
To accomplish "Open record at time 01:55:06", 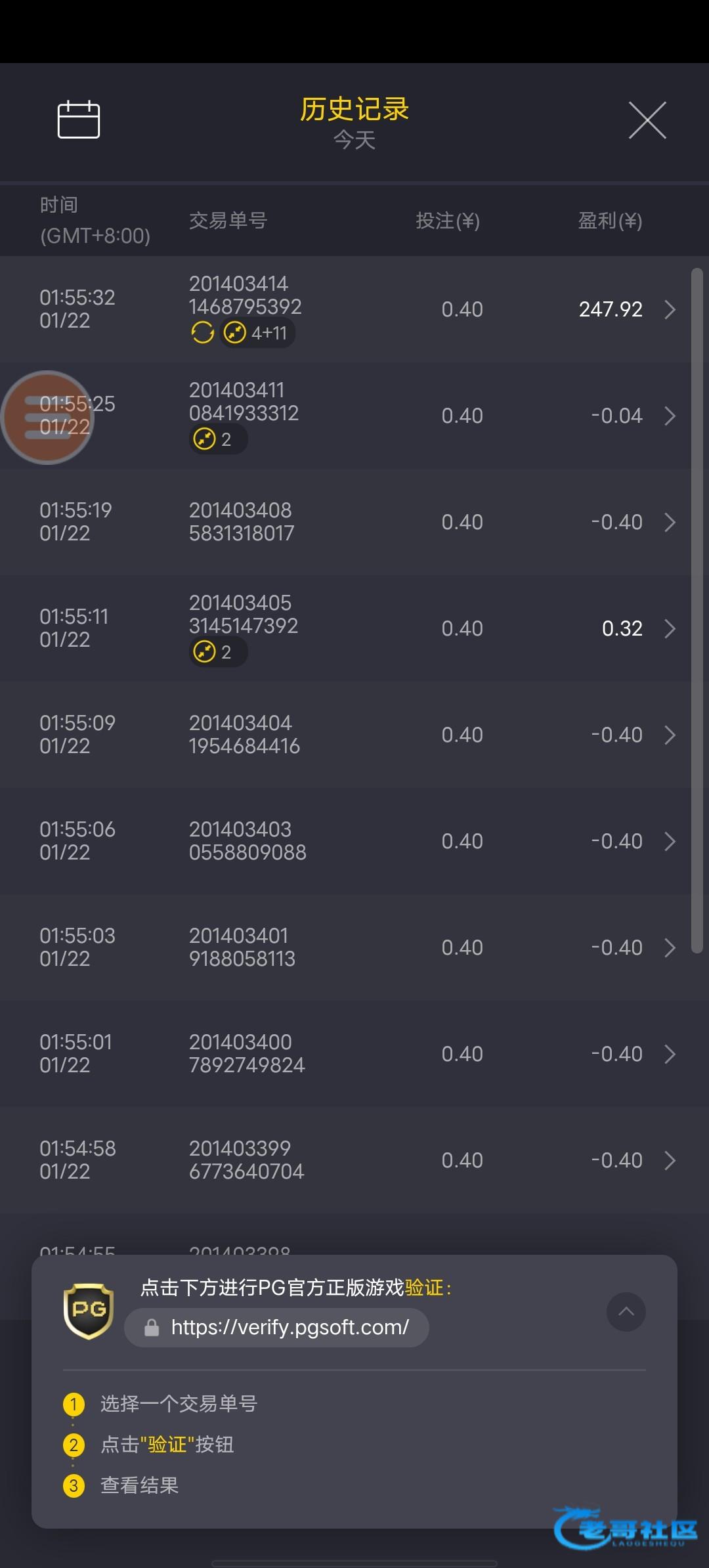I will tap(77, 841).
